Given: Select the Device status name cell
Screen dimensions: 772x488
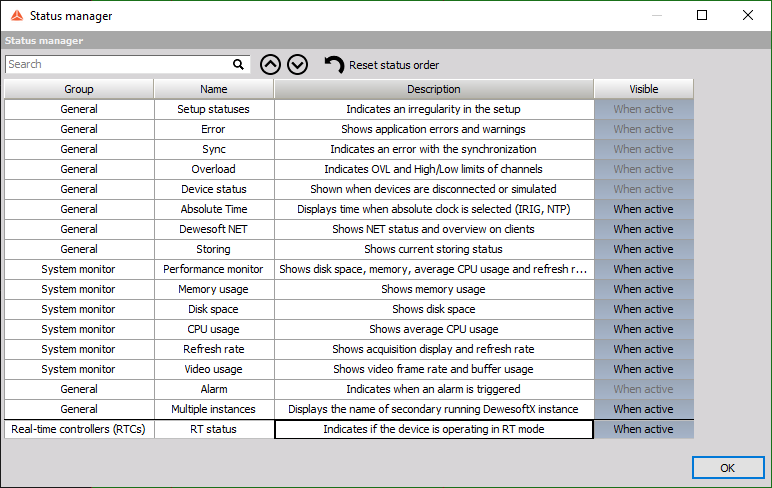Looking at the screenshot, I should (214, 190).
